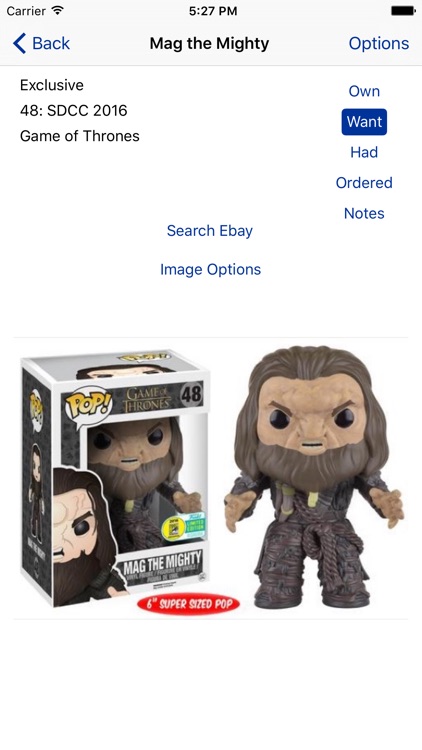This screenshot has height=750, width=422.
Task: Tap the number 48 badge on box
Action: (x=191, y=395)
